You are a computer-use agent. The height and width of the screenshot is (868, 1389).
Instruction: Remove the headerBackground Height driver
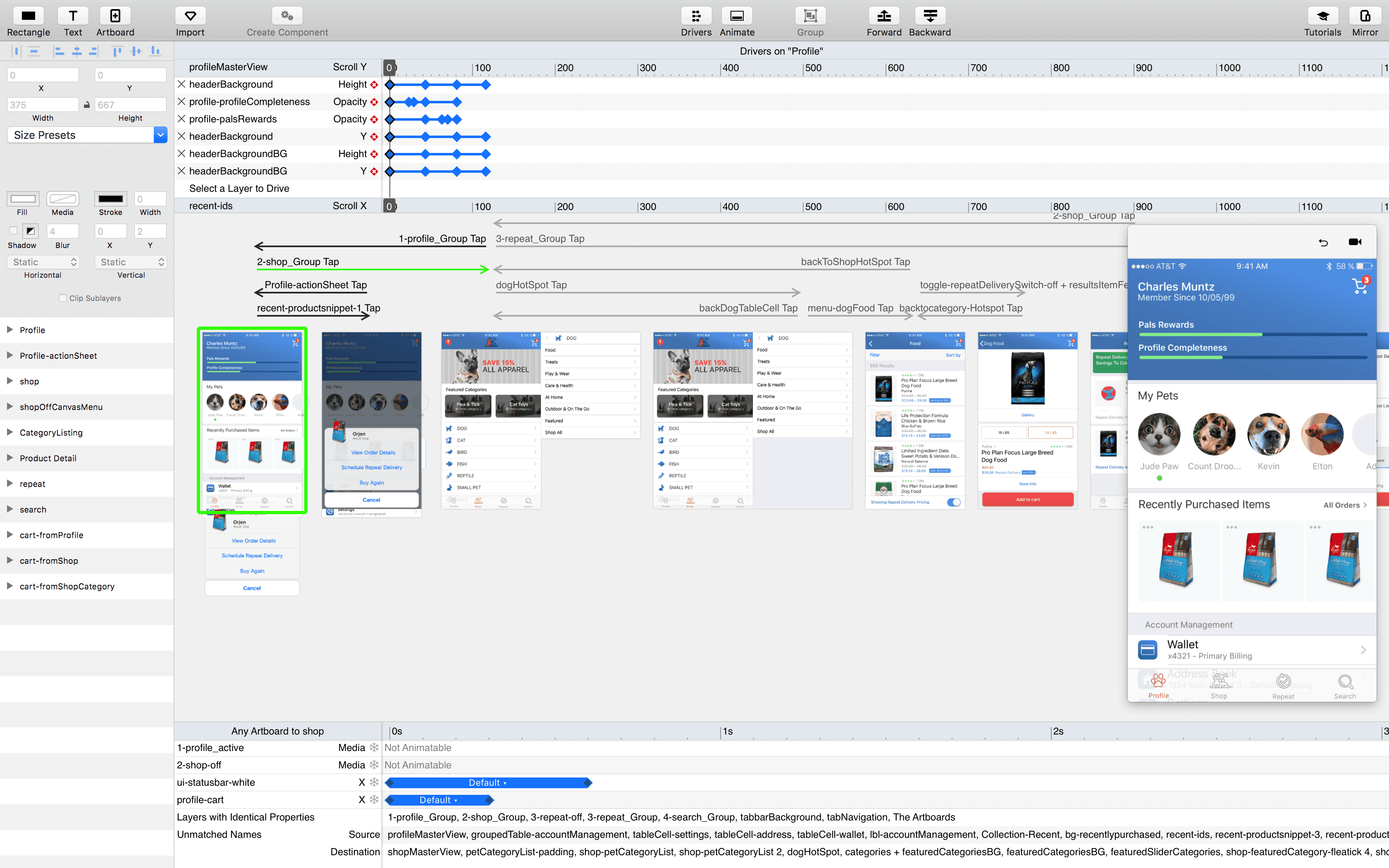click(x=181, y=84)
